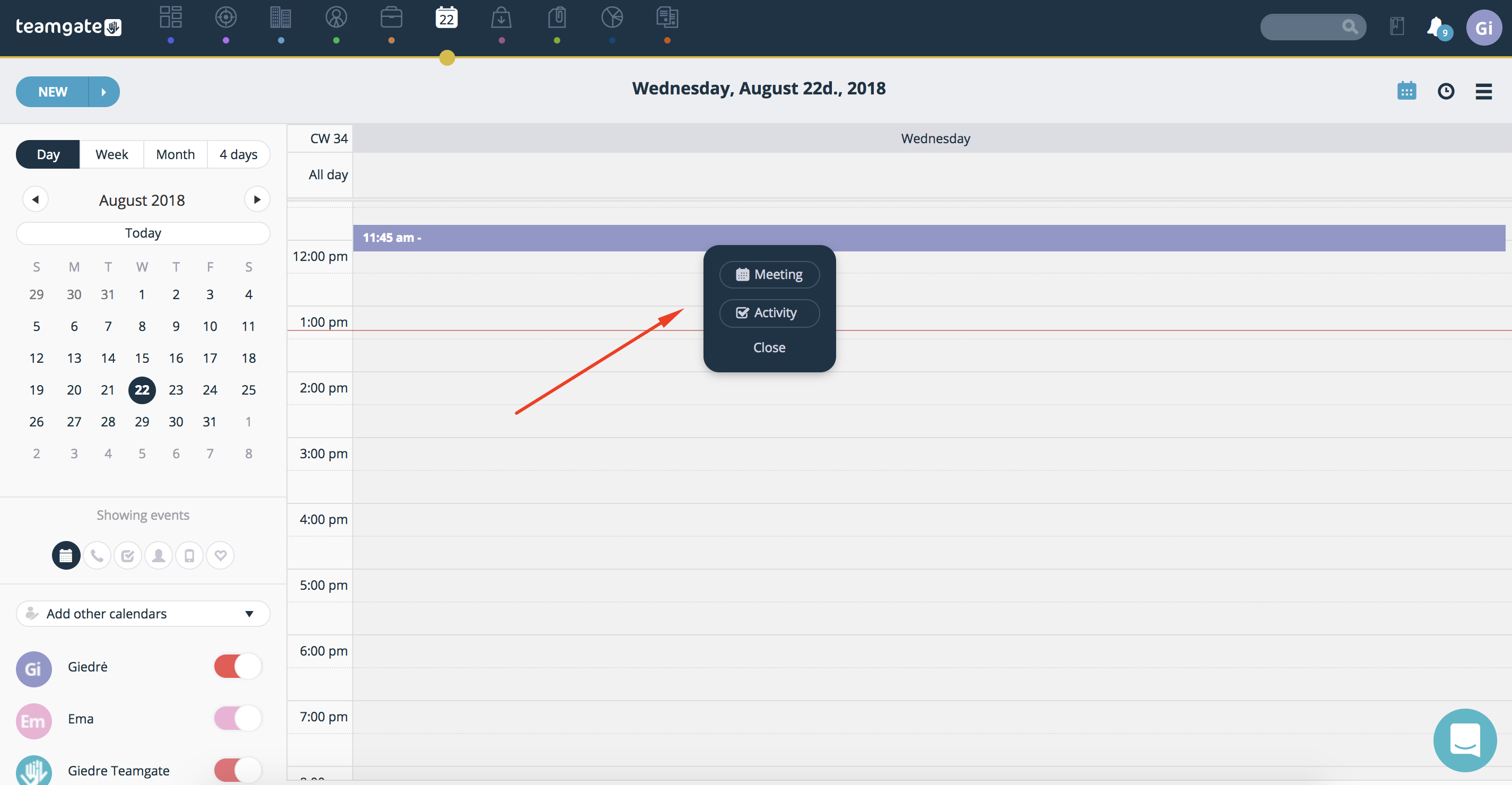Open the Deals briefcase icon
The width and height of the screenshot is (1512, 785).
point(392,17)
